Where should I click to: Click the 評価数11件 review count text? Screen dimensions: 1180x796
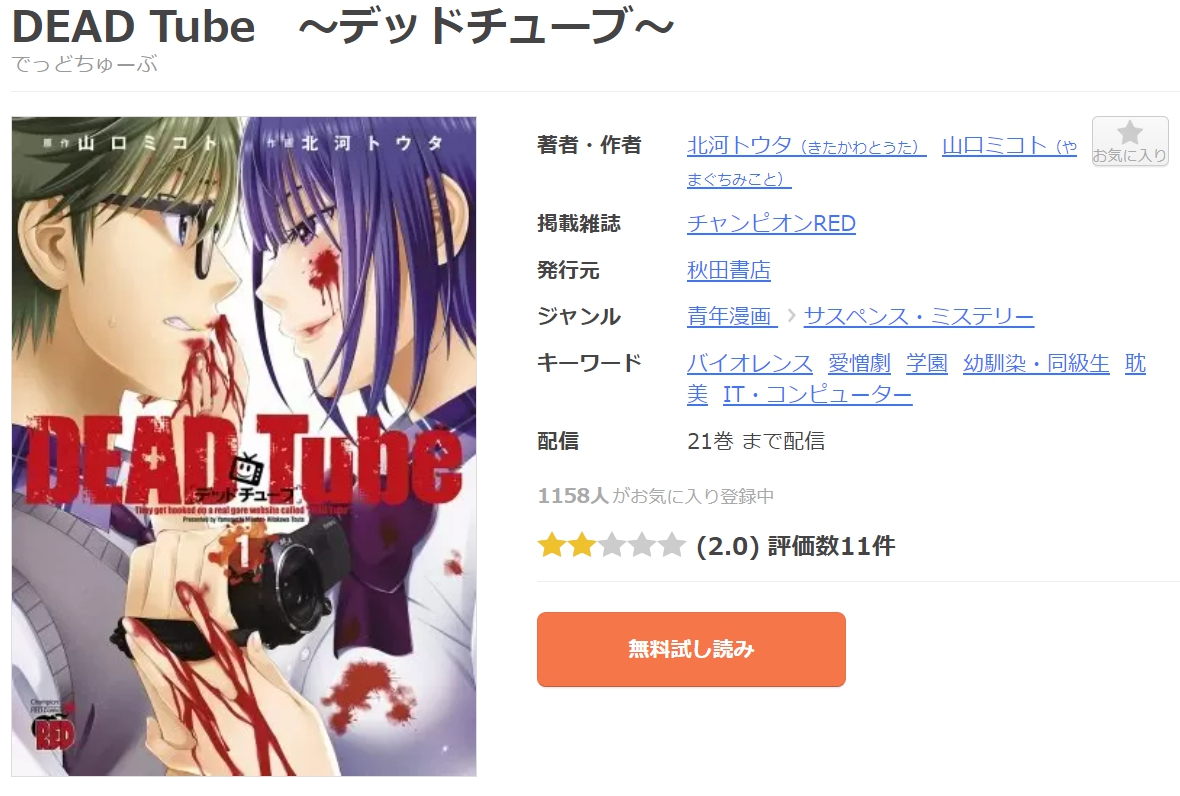pyautogui.click(x=831, y=546)
